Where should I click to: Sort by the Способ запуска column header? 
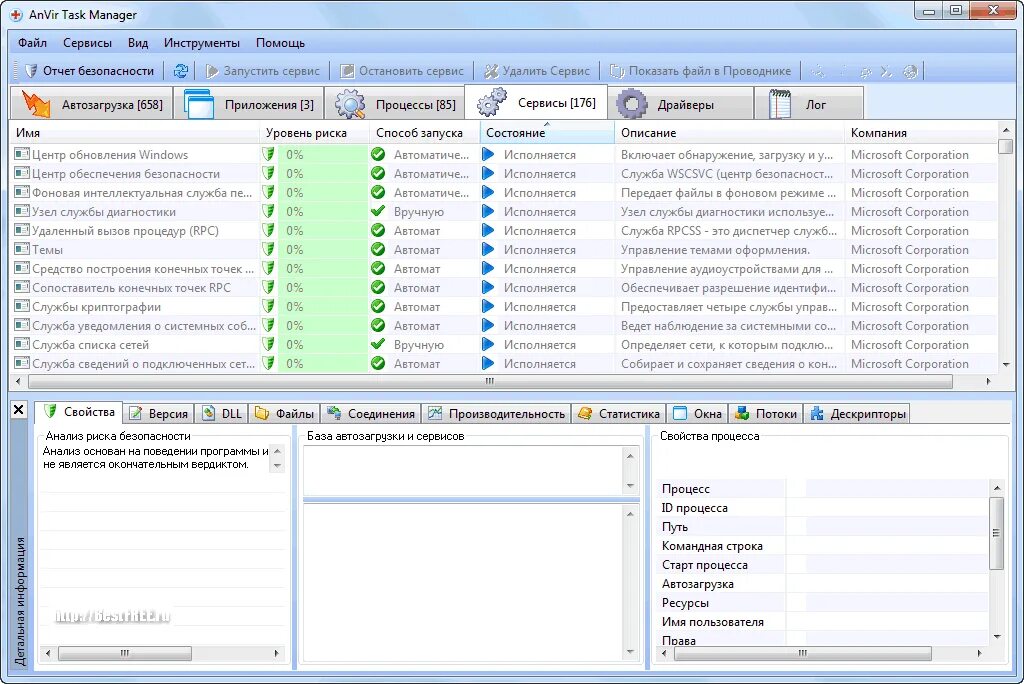pyautogui.click(x=425, y=133)
